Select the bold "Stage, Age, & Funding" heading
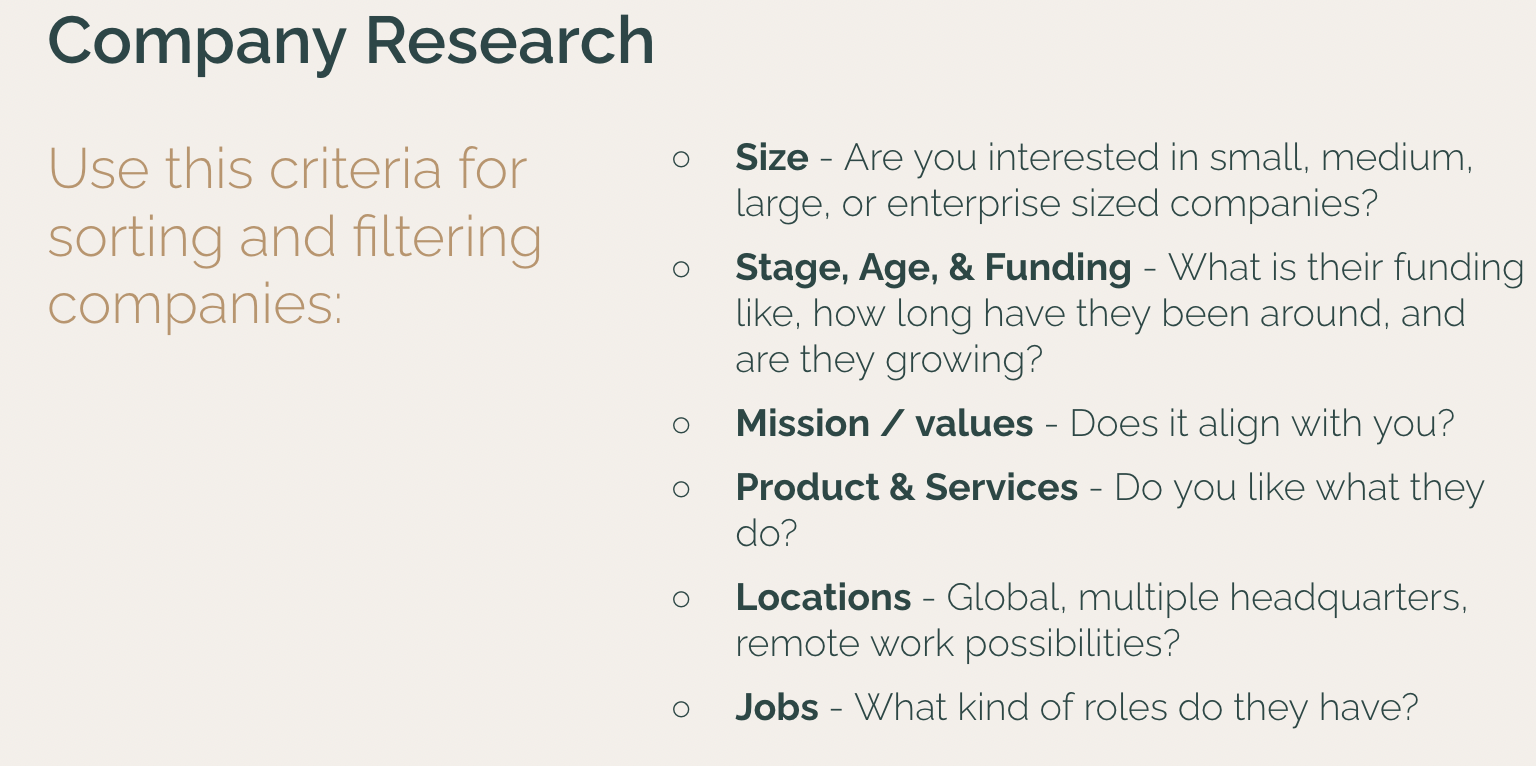 [x=933, y=268]
